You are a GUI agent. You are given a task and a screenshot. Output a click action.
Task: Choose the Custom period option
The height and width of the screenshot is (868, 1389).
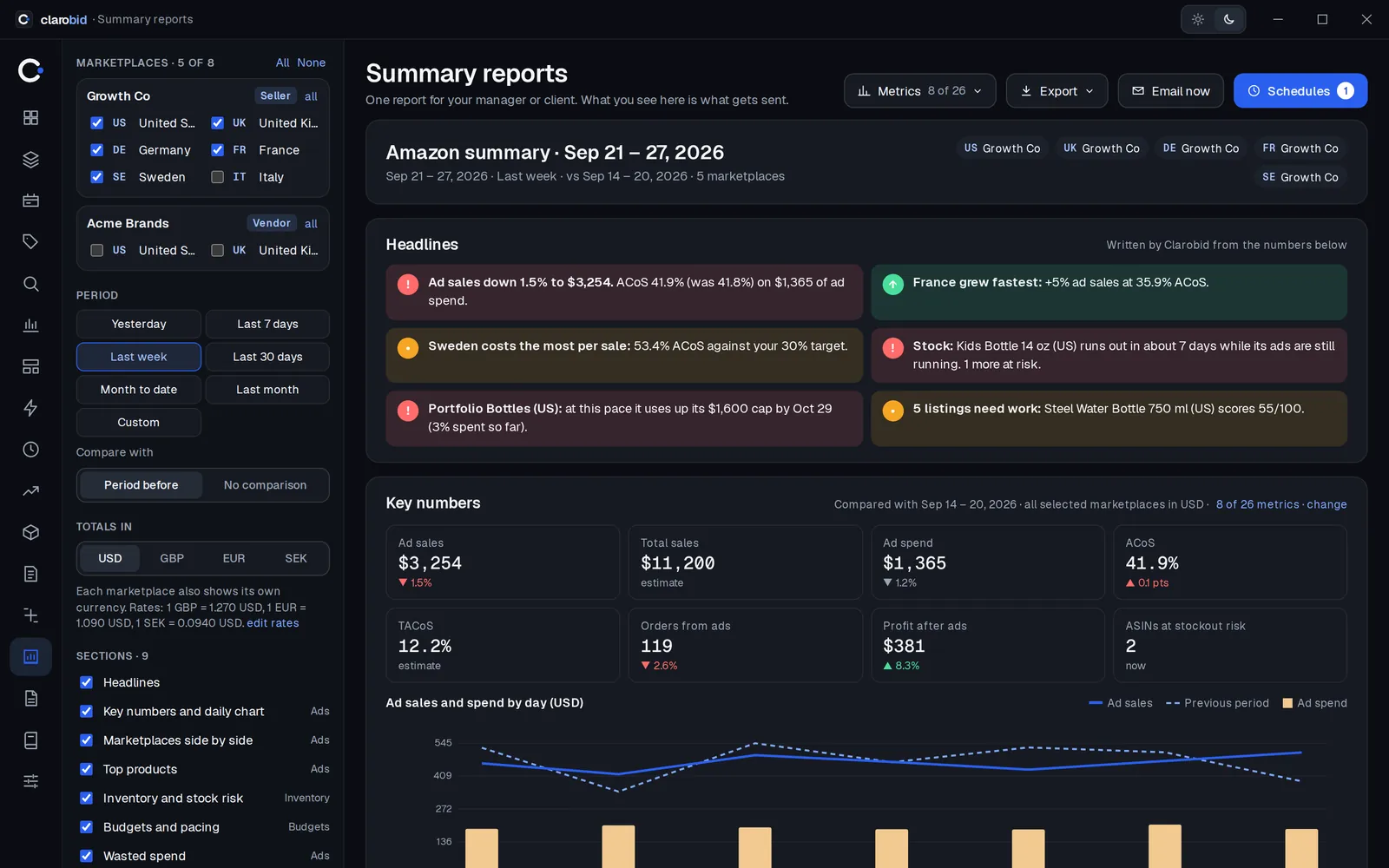139,423
